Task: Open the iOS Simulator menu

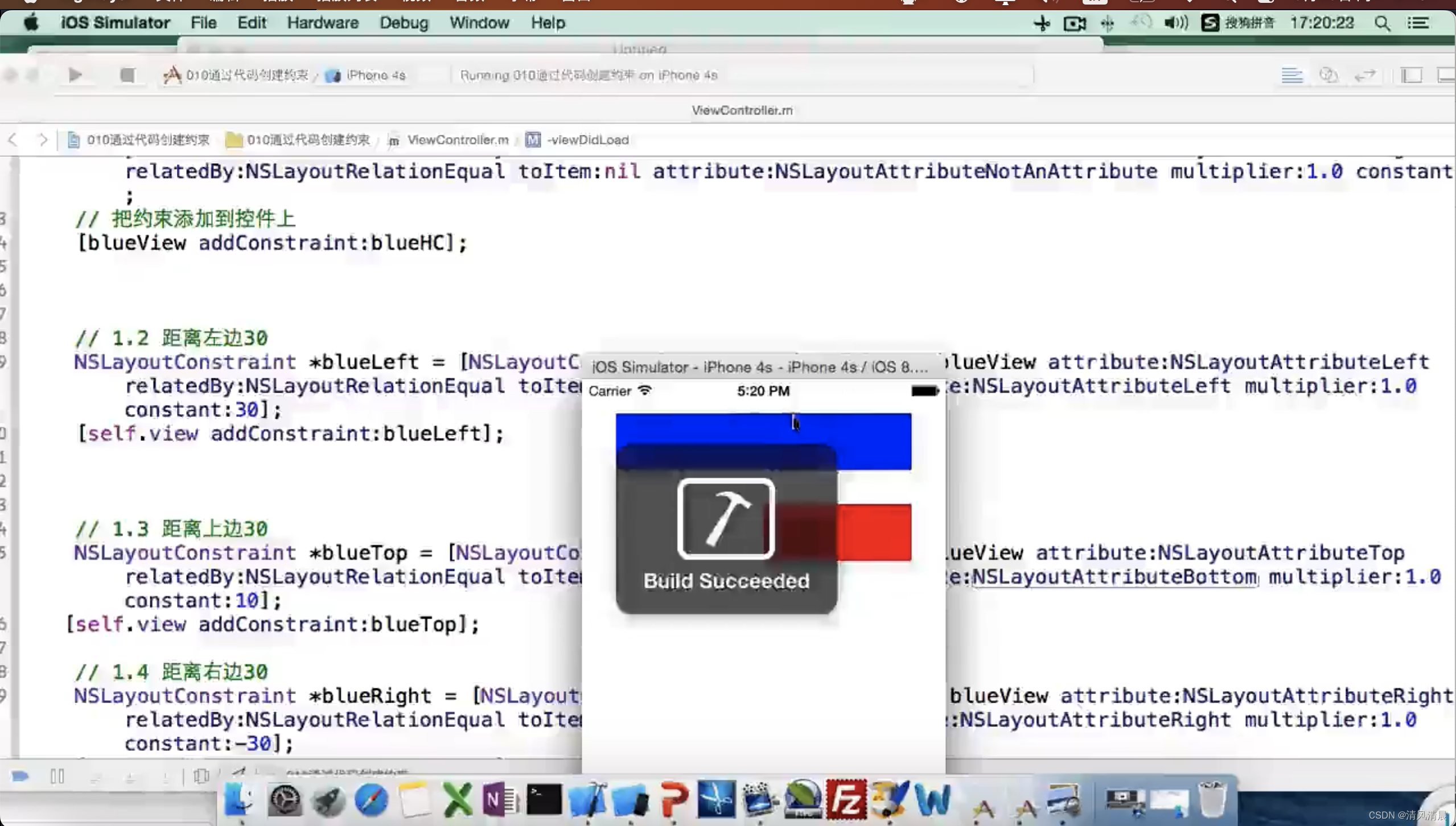Action: 115,23
